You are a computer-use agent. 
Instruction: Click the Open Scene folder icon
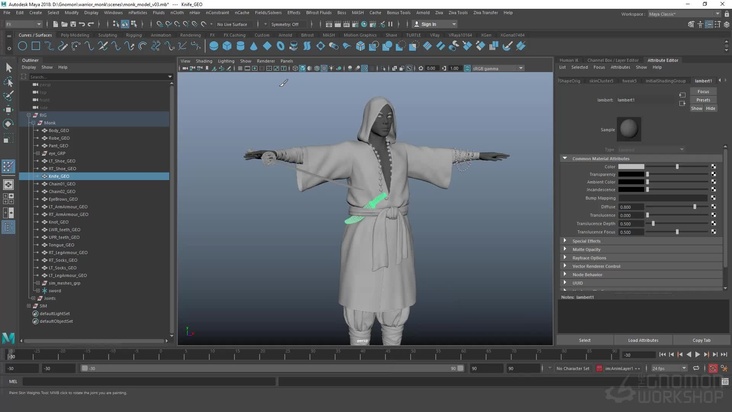(x=64, y=24)
